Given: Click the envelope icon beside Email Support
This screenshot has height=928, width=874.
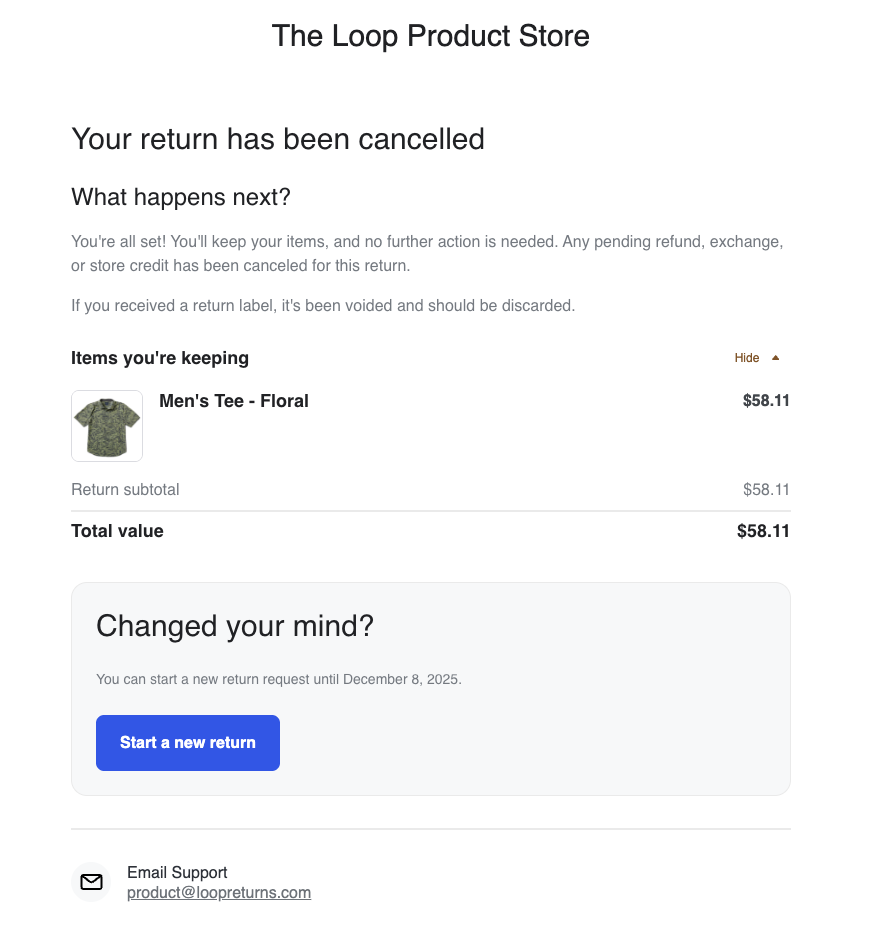Looking at the screenshot, I should pos(92,882).
